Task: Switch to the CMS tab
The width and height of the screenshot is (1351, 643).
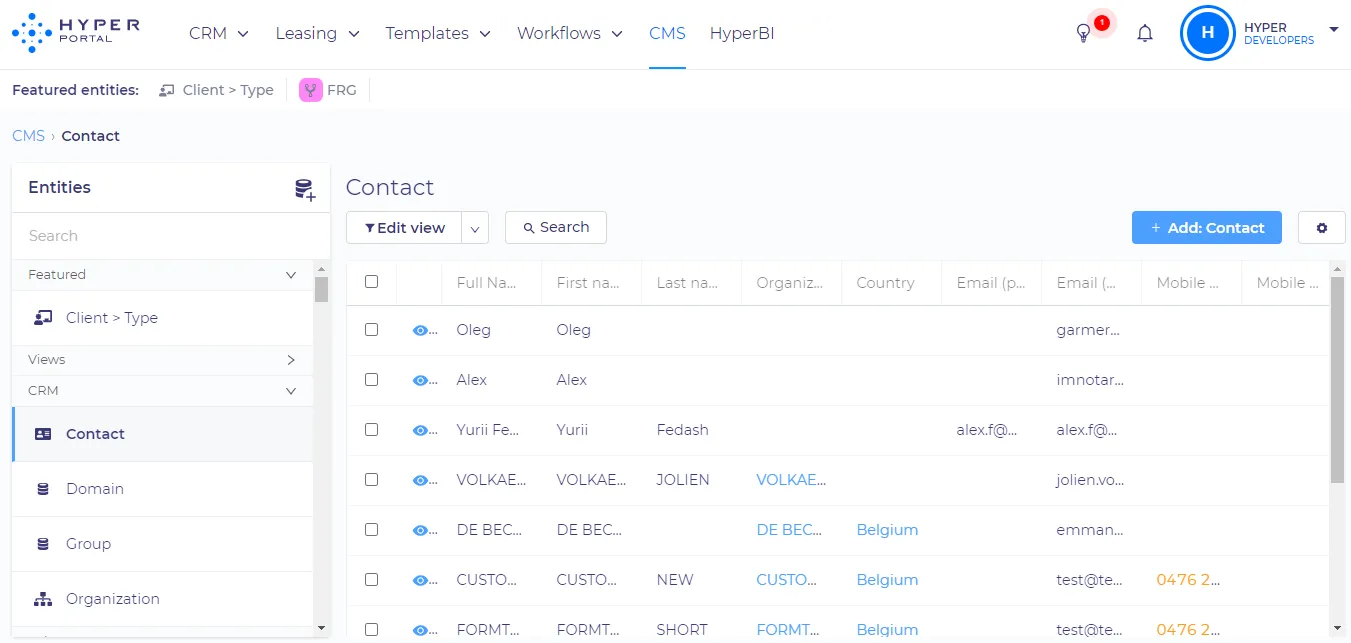Action: coord(667,33)
